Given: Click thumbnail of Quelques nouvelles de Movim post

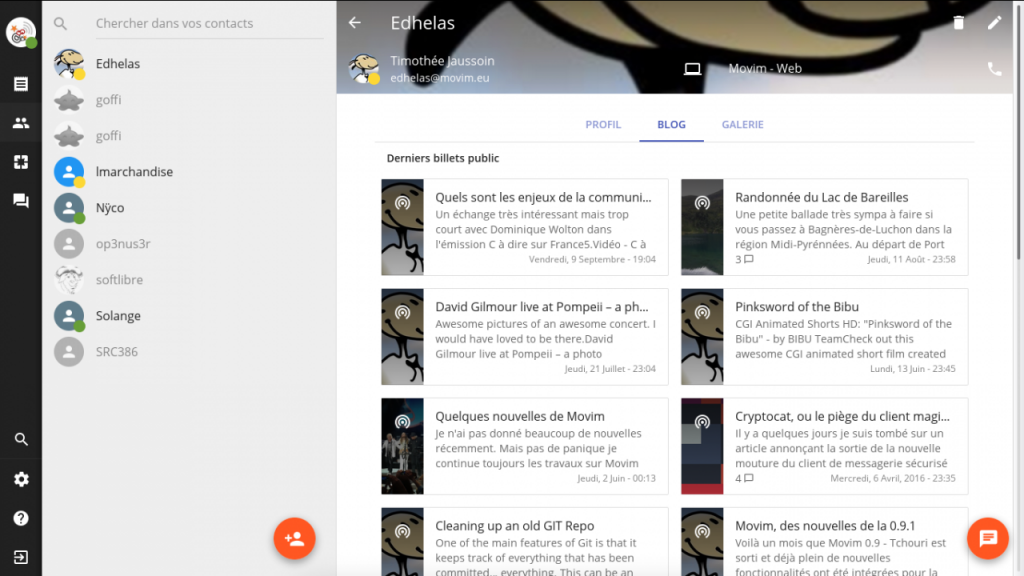Looking at the screenshot, I should coord(402,447).
